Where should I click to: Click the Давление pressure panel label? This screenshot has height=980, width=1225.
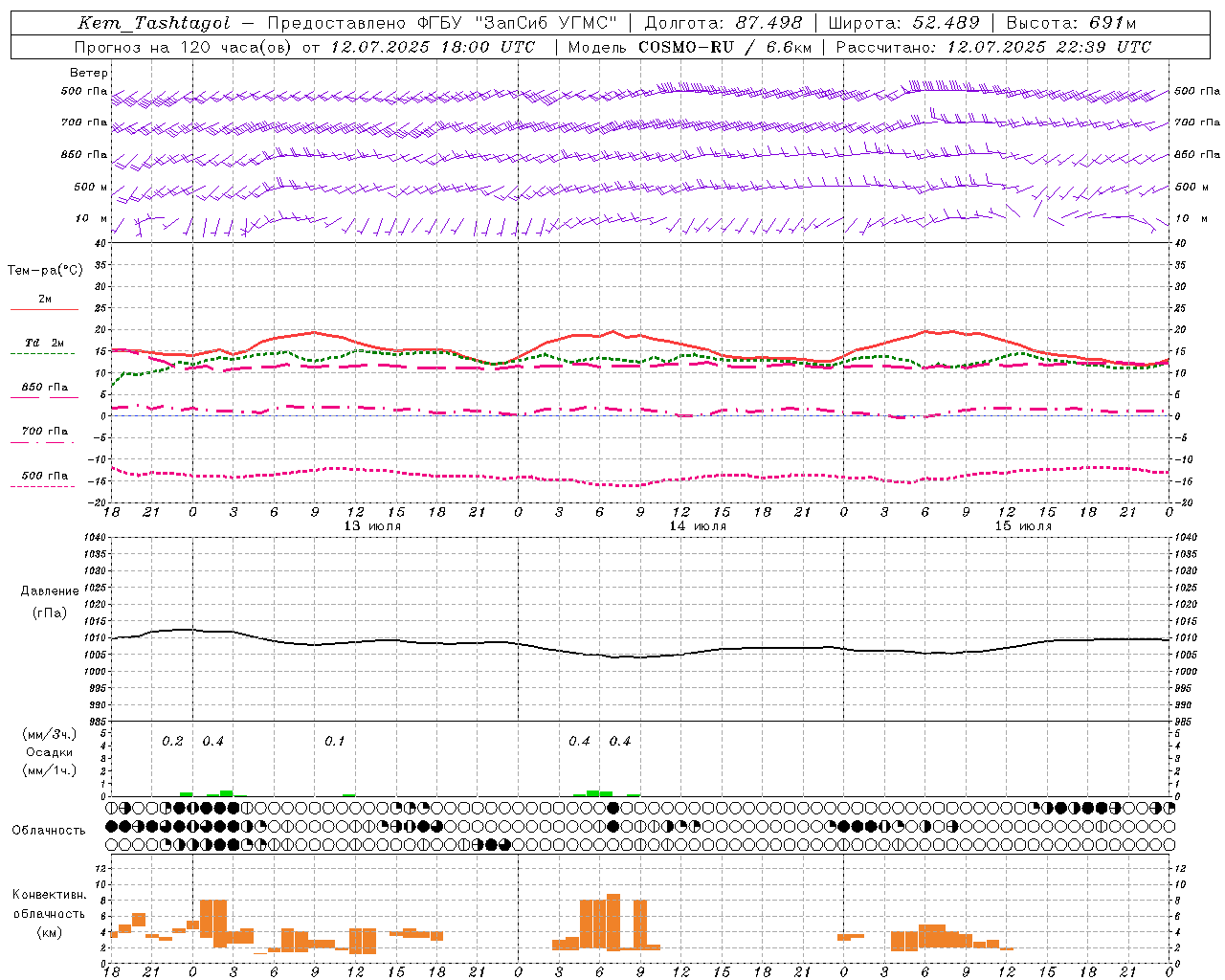tap(50, 590)
